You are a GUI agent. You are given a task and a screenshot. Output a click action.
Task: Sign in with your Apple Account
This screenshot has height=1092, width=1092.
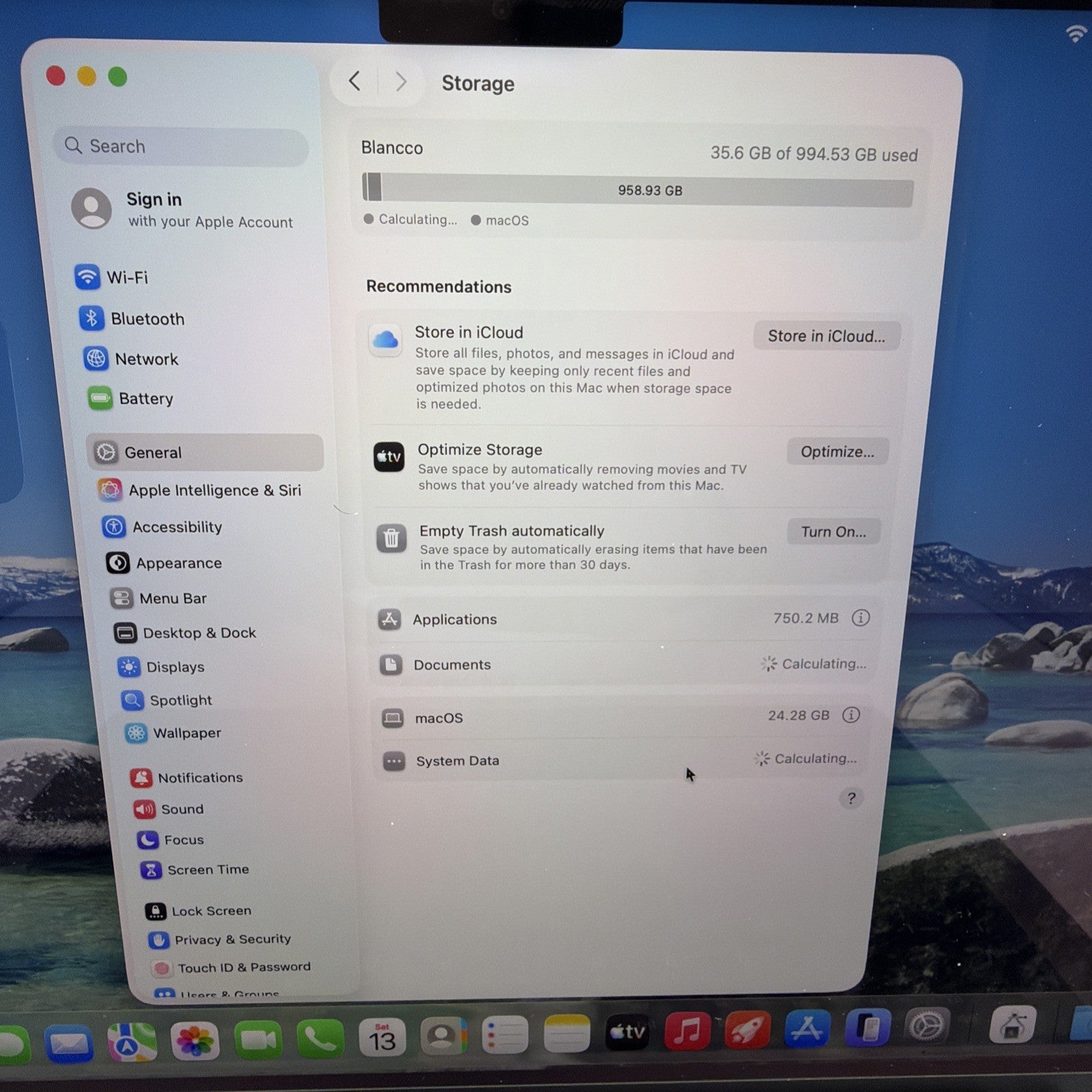click(x=183, y=209)
